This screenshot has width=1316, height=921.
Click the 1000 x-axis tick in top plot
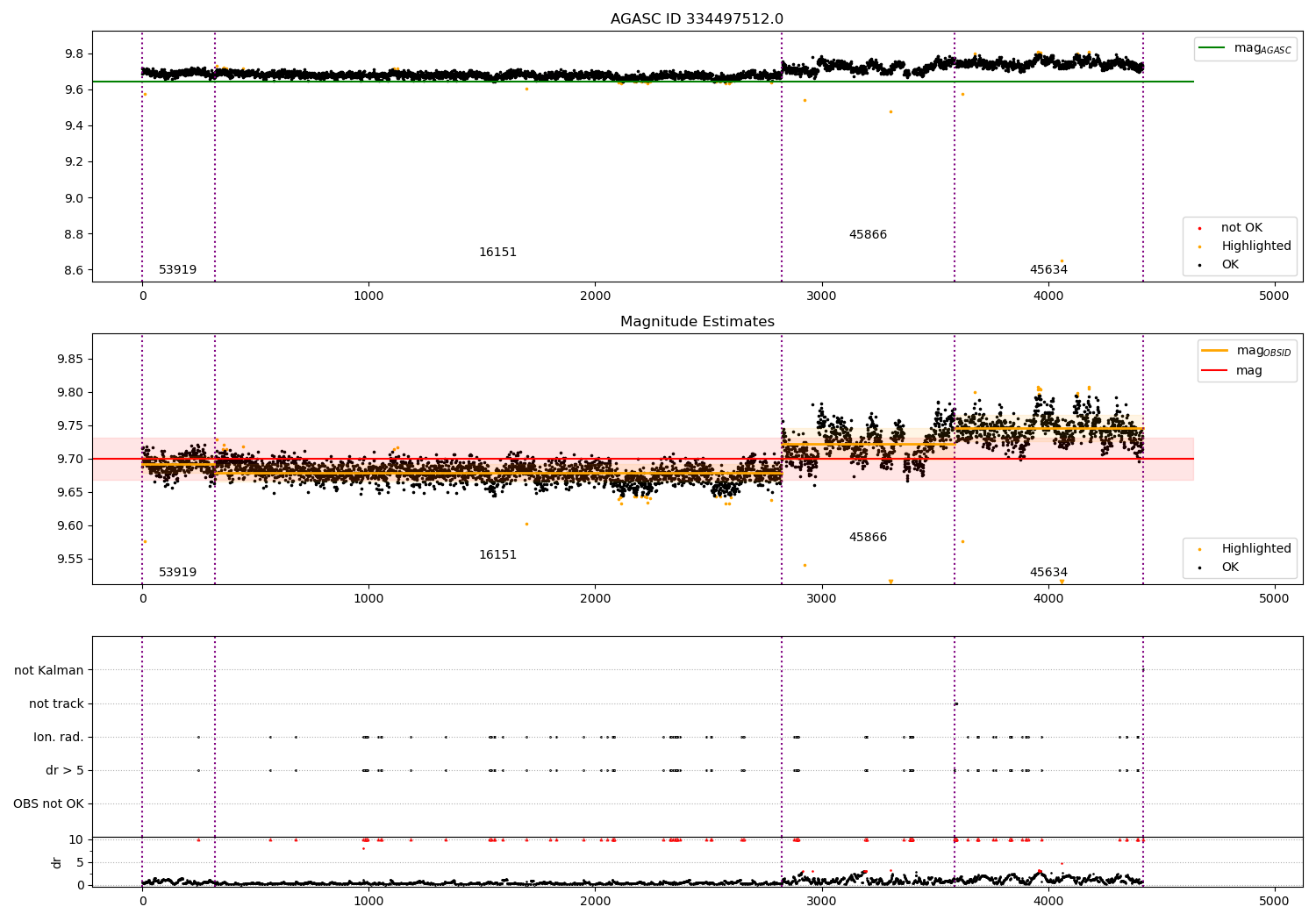(x=368, y=296)
